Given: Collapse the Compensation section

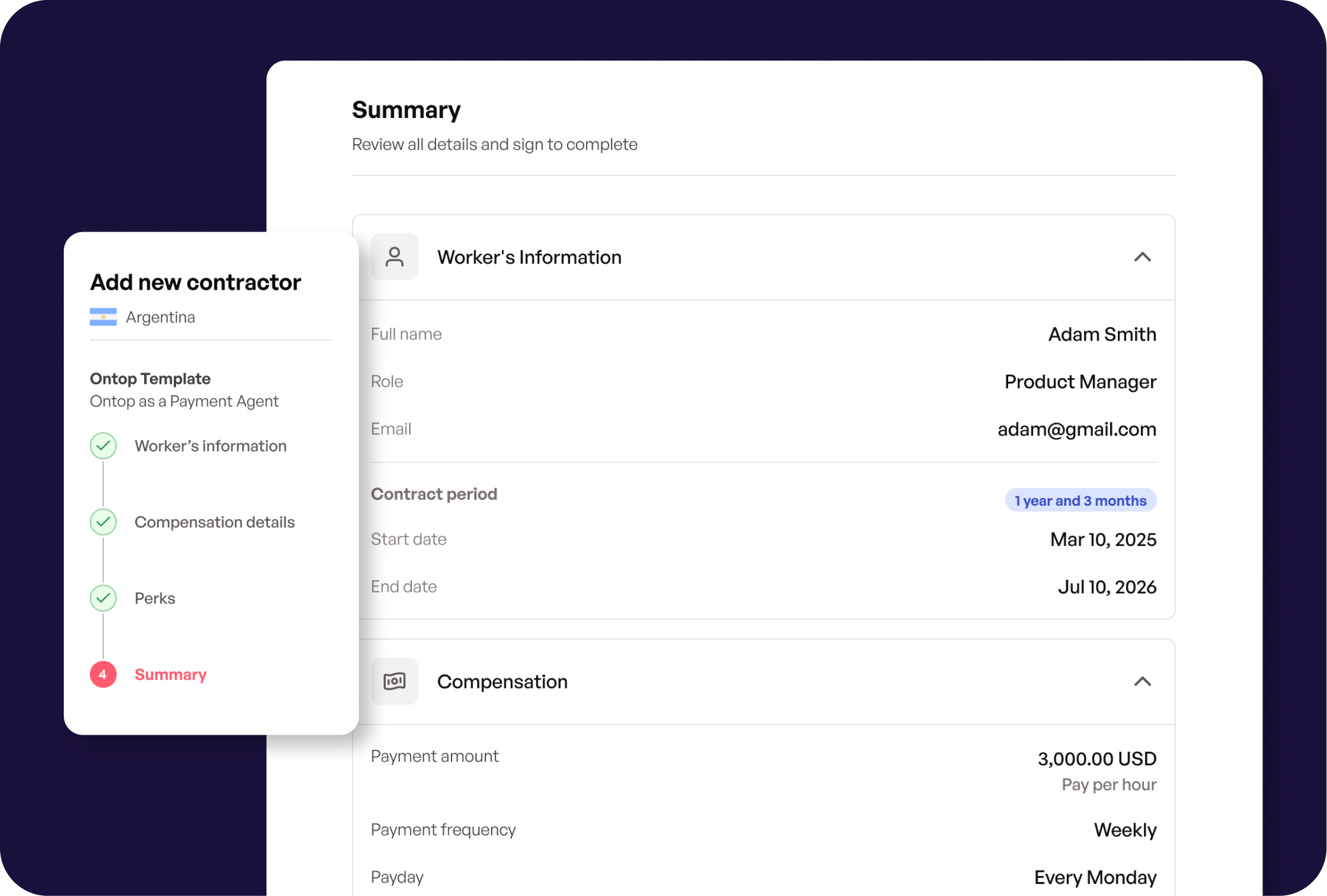Looking at the screenshot, I should tap(1143, 682).
